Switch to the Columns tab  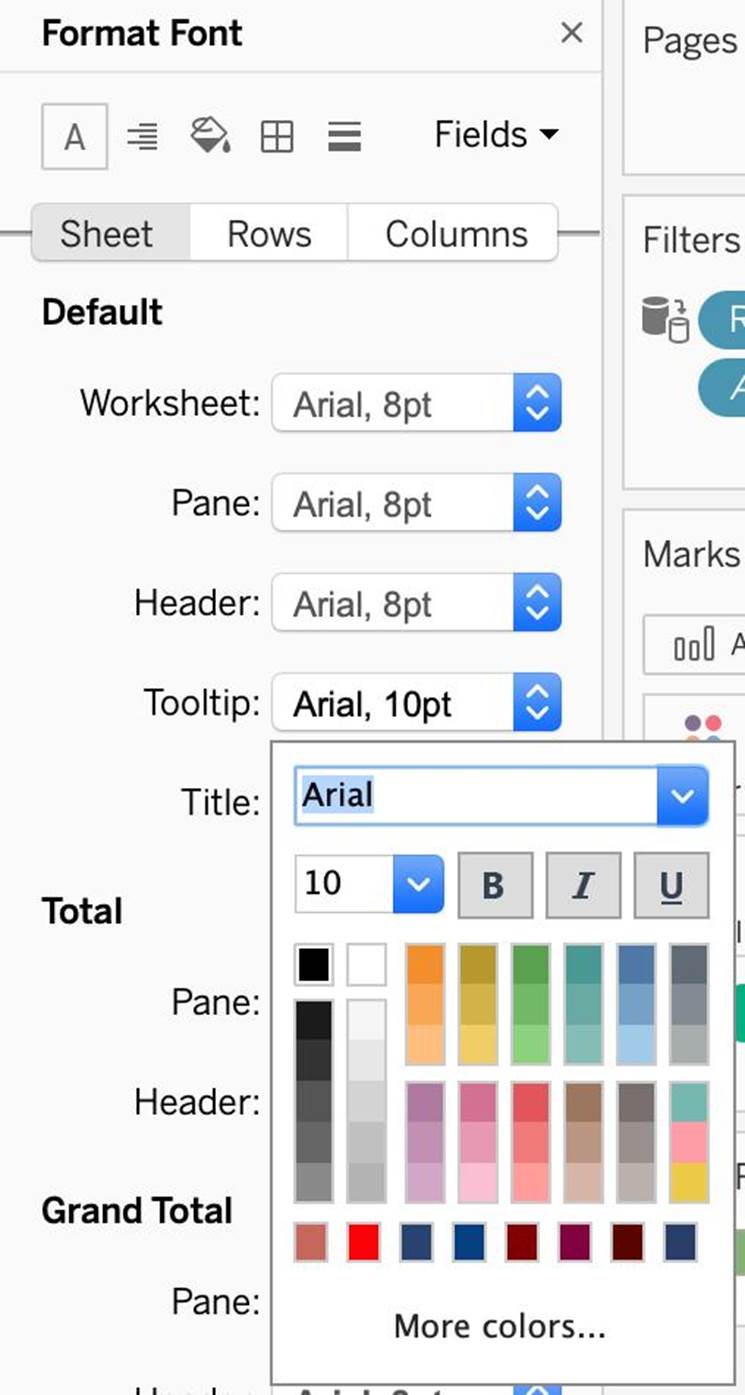click(x=456, y=234)
